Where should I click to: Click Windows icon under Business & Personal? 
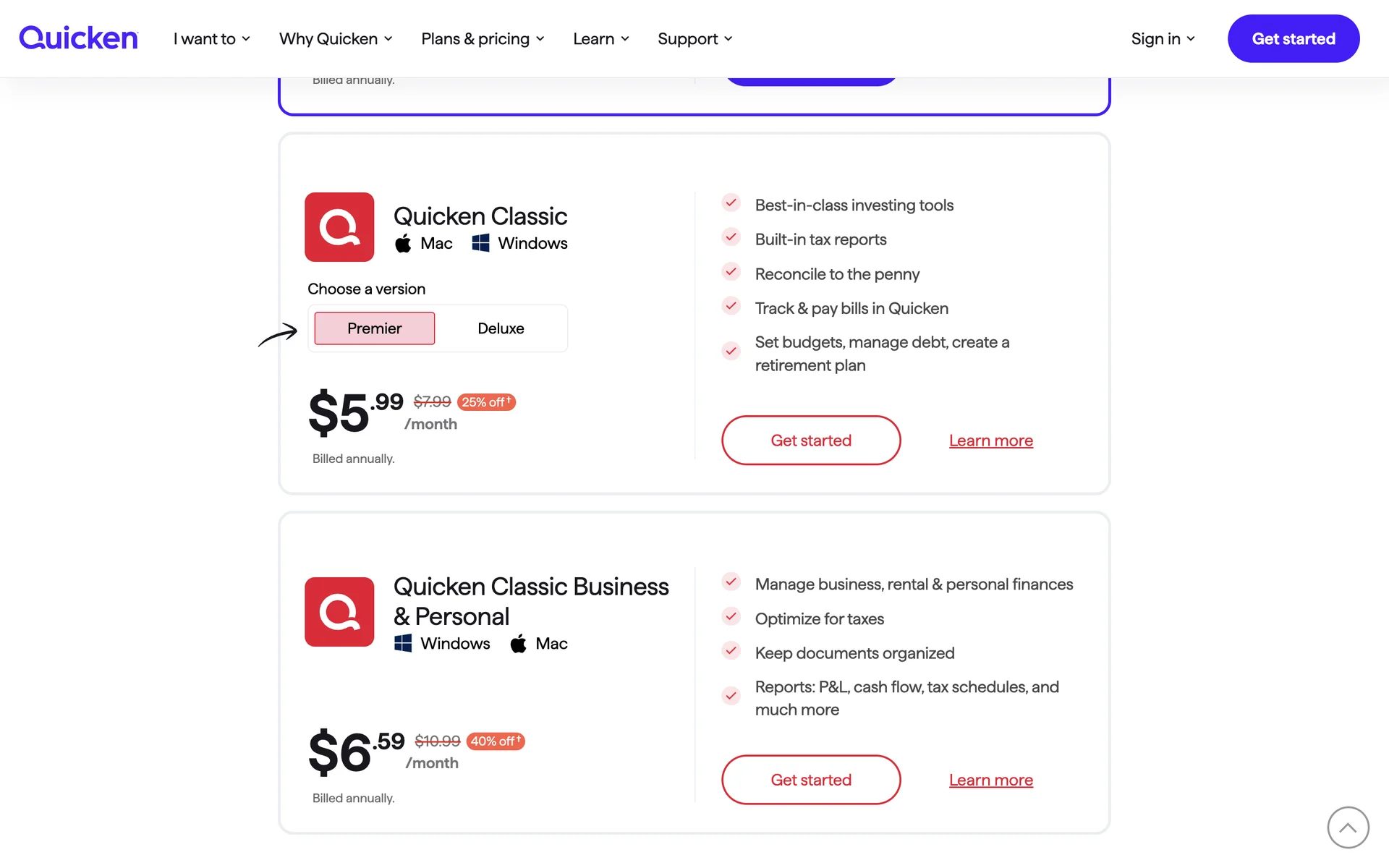coord(403,643)
